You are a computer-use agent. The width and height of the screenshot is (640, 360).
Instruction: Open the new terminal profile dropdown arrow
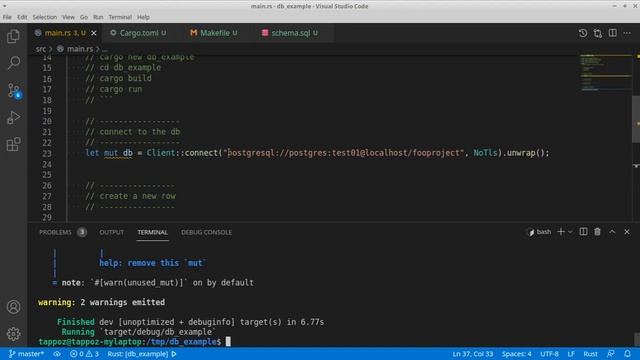pyautogui.click(x=570, y=232)
